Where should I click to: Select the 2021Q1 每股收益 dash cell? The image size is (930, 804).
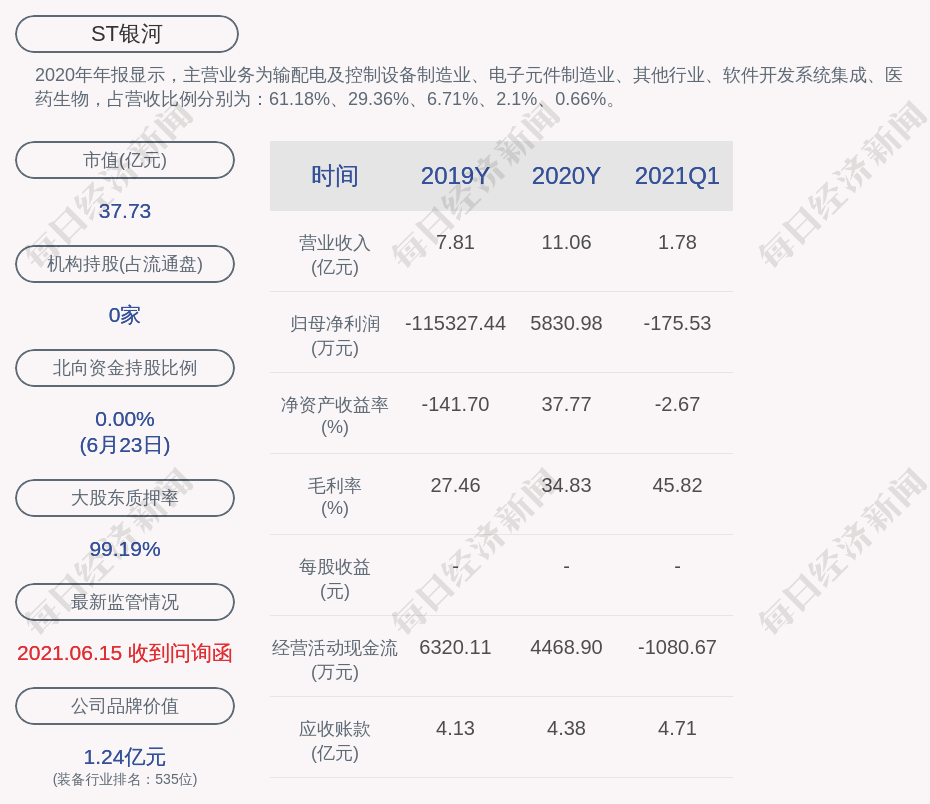click(x=677, y=567)
